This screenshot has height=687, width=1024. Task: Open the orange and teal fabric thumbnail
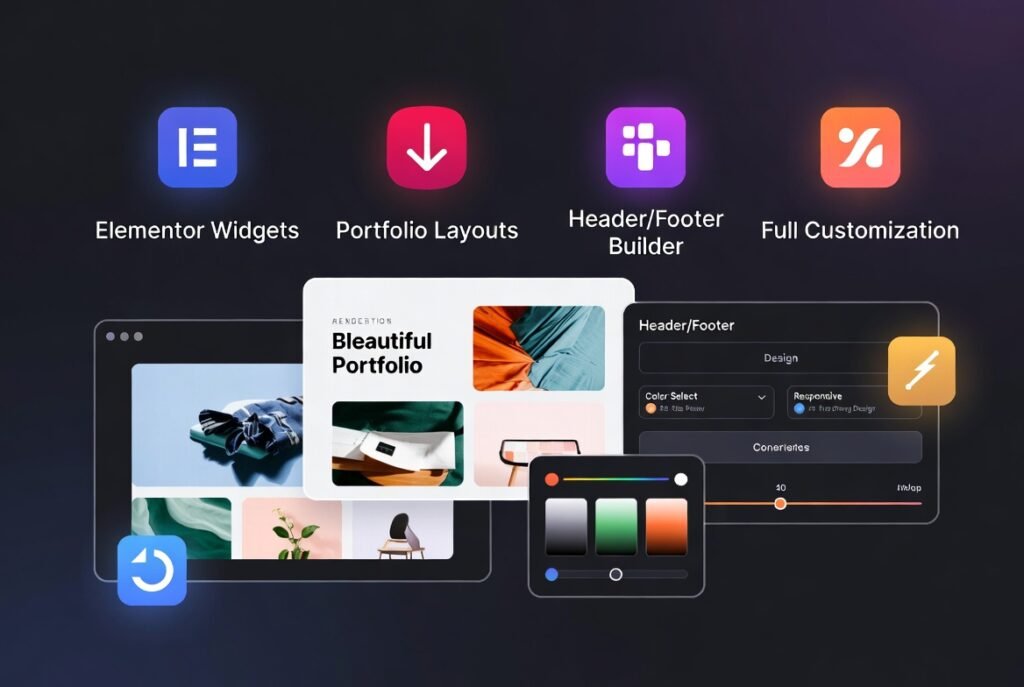(539, 348)
